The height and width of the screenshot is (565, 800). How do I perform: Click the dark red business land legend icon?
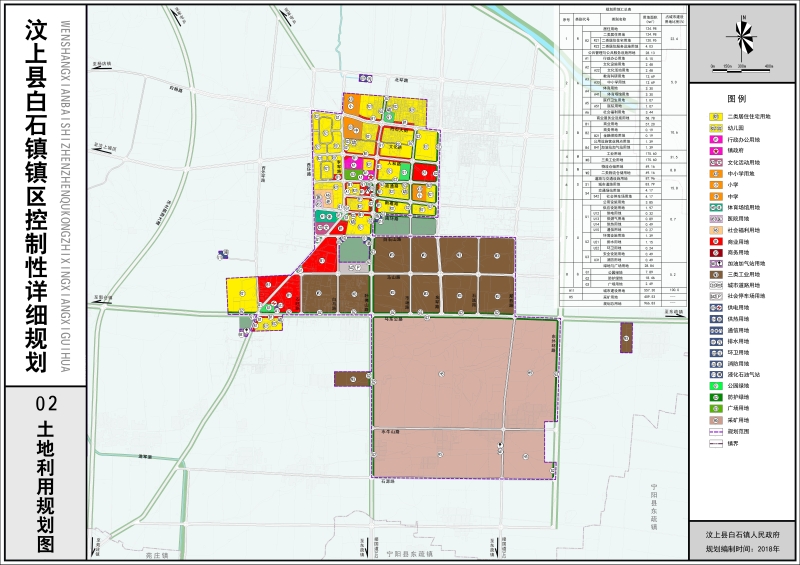pos(715,252)
